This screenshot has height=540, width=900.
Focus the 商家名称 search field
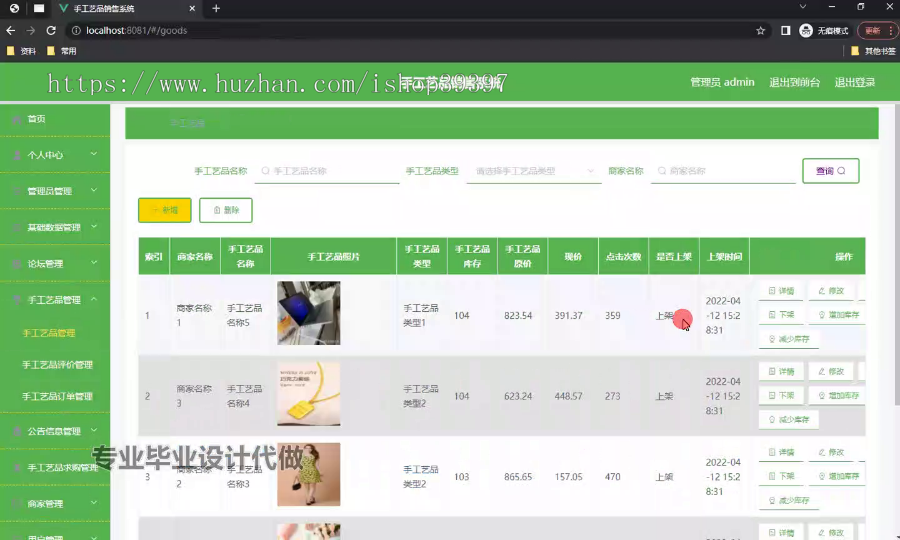click(x=723, y=171)
